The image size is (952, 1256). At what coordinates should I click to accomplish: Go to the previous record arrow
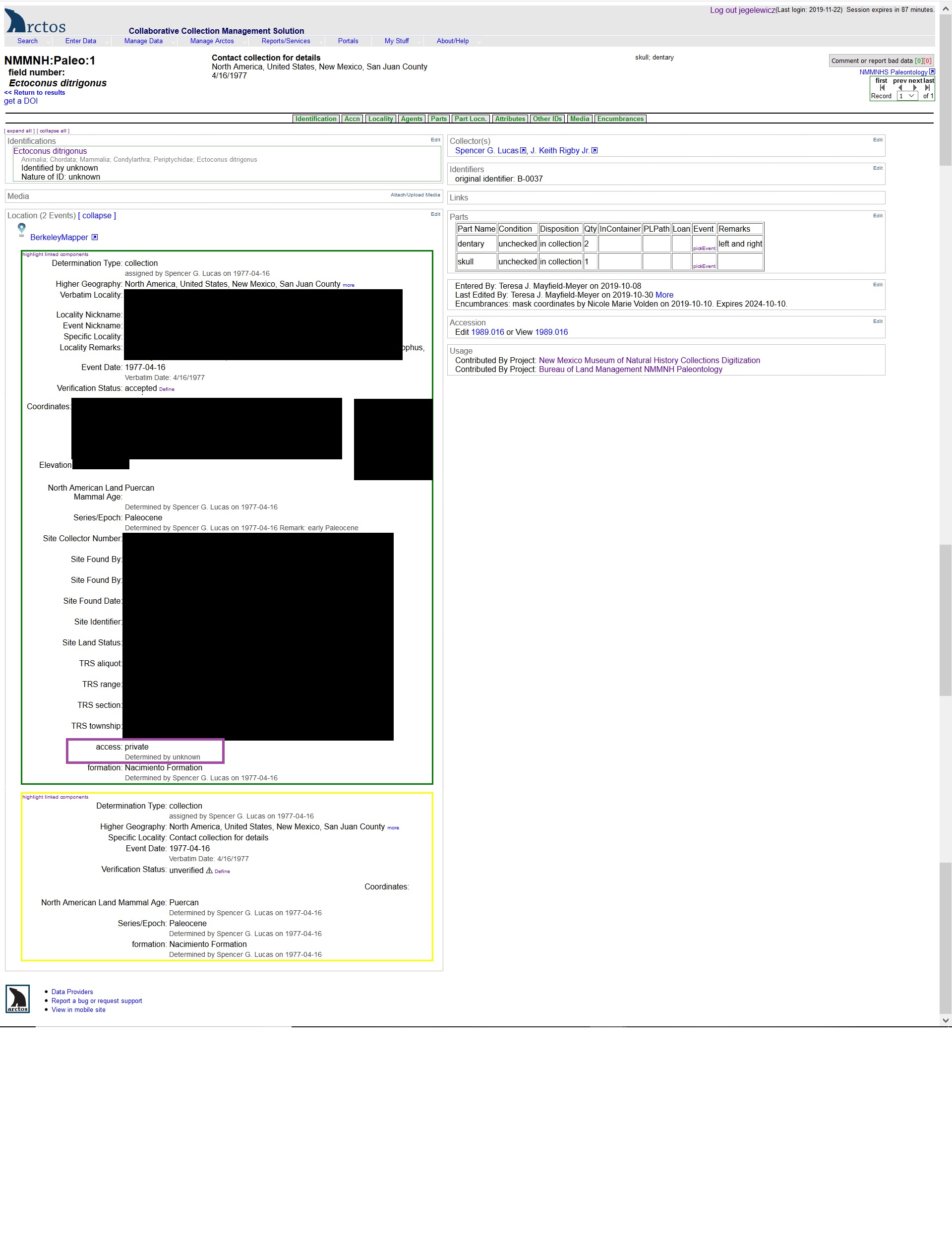(900, 88)
